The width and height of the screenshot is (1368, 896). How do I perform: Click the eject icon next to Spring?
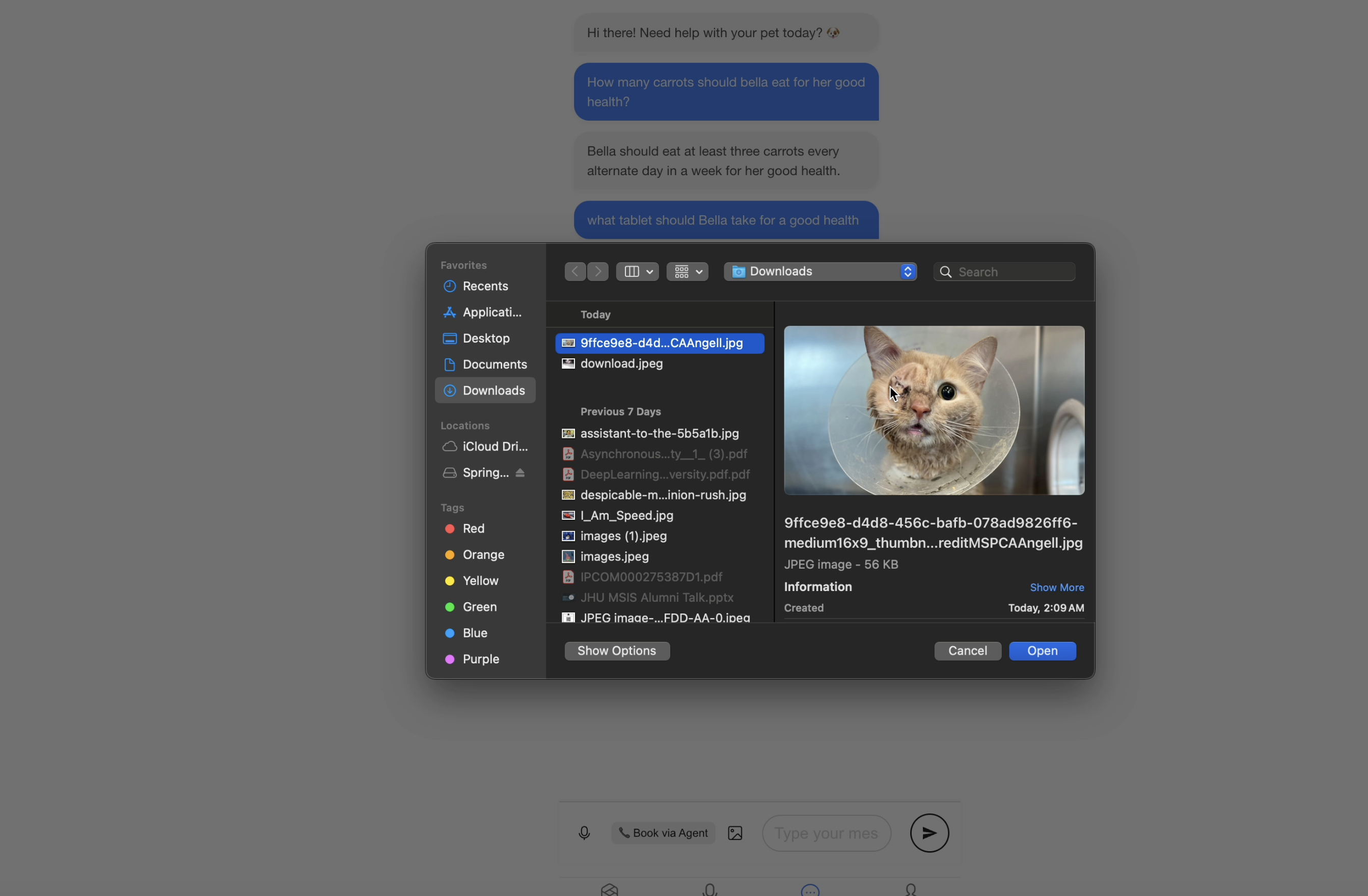click(x=520, y=472)
